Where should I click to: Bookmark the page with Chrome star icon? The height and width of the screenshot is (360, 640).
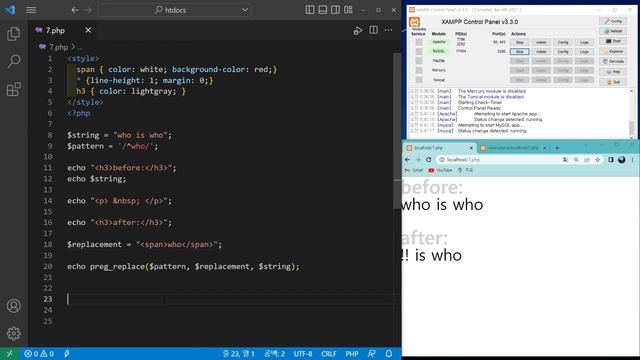(598, 160)
